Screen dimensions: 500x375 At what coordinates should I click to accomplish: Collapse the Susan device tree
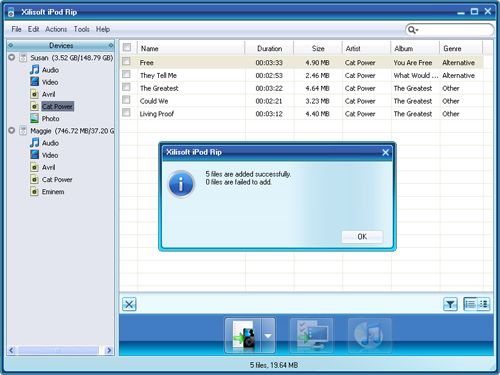click(12, 57)
